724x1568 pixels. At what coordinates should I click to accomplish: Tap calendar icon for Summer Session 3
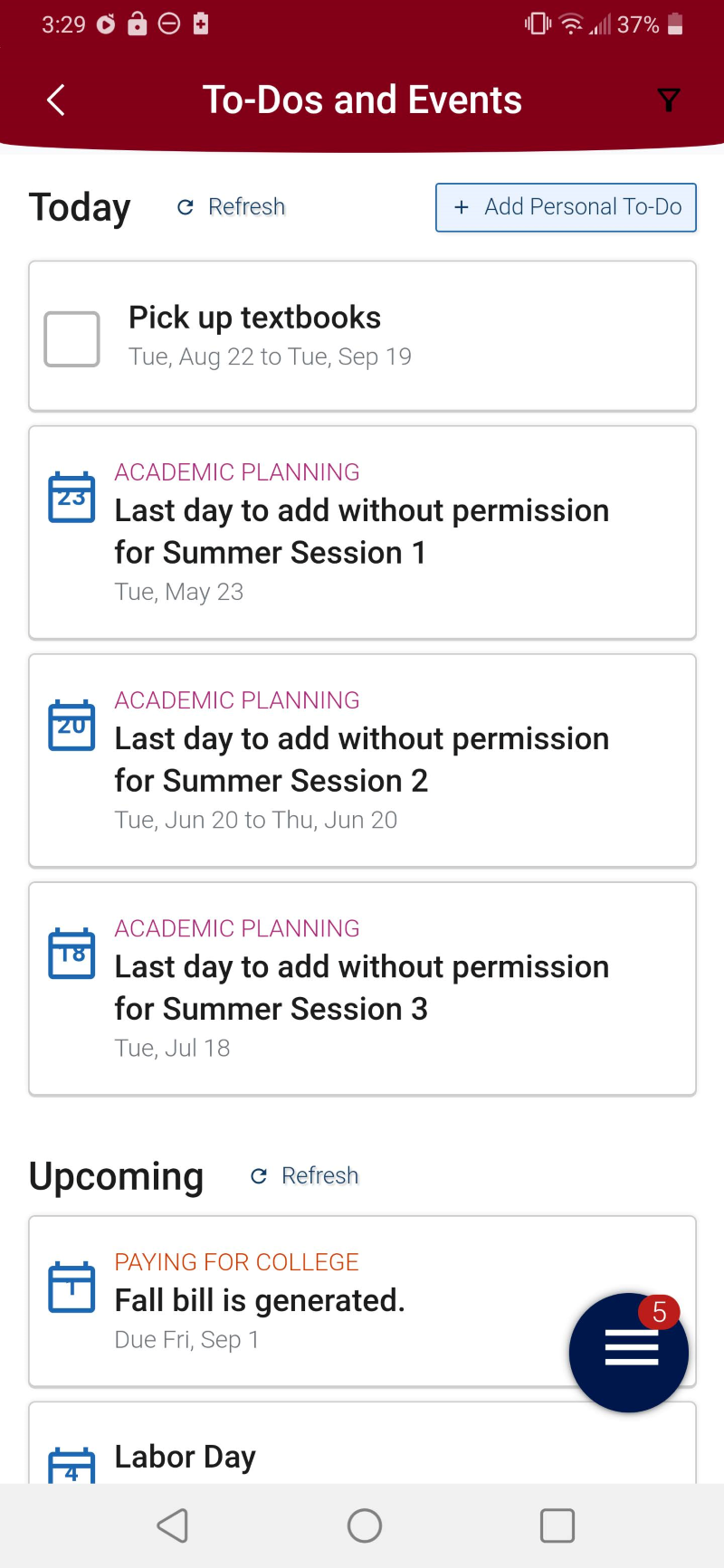pos(71,953)
